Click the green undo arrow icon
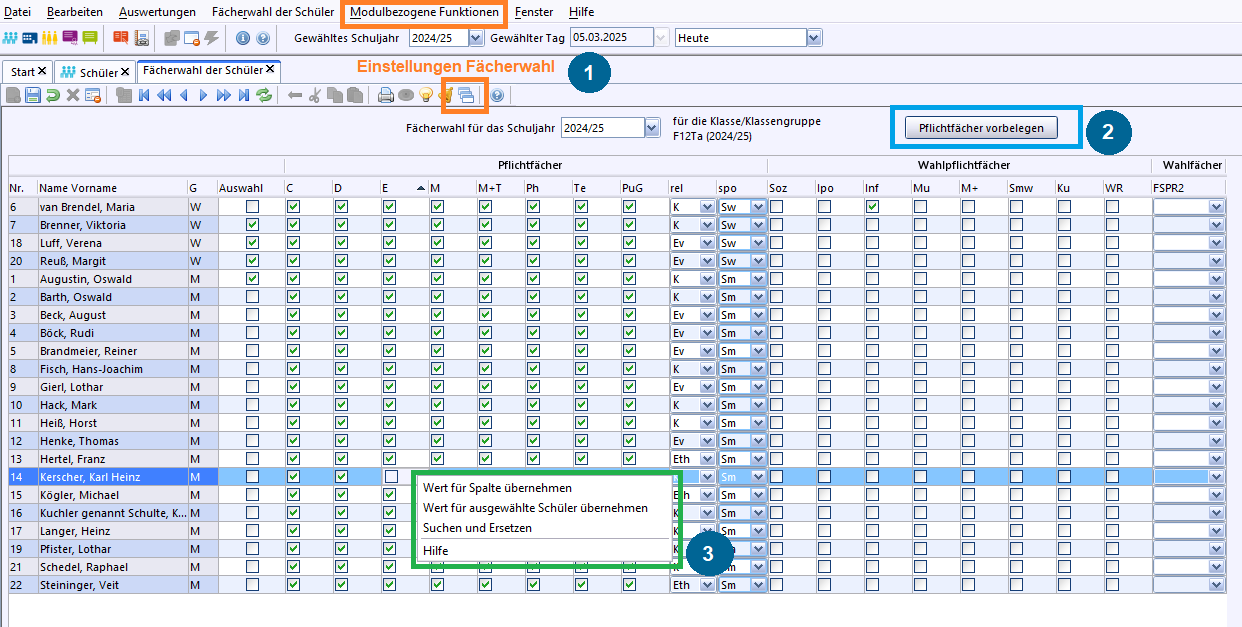Screen dimensions: 1242x627 [x=53, y=95]
